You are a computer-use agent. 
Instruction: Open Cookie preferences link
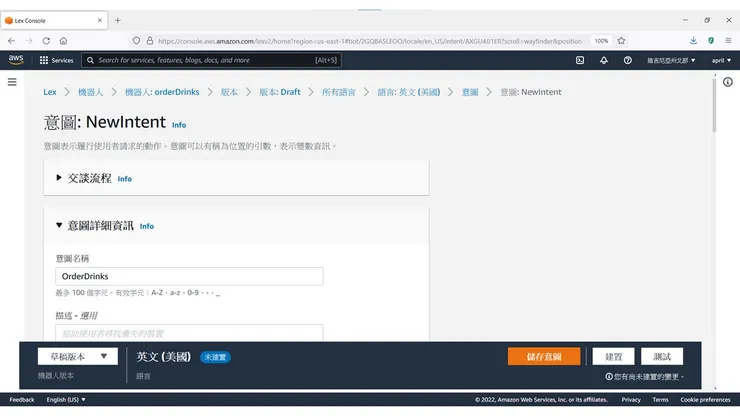[705, 399]
